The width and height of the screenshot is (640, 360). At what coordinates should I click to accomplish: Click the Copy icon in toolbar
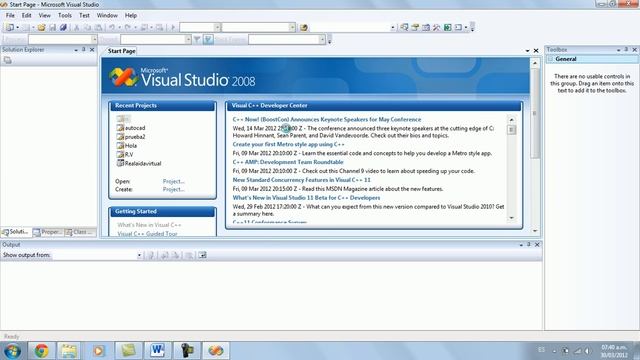(87, 27)
